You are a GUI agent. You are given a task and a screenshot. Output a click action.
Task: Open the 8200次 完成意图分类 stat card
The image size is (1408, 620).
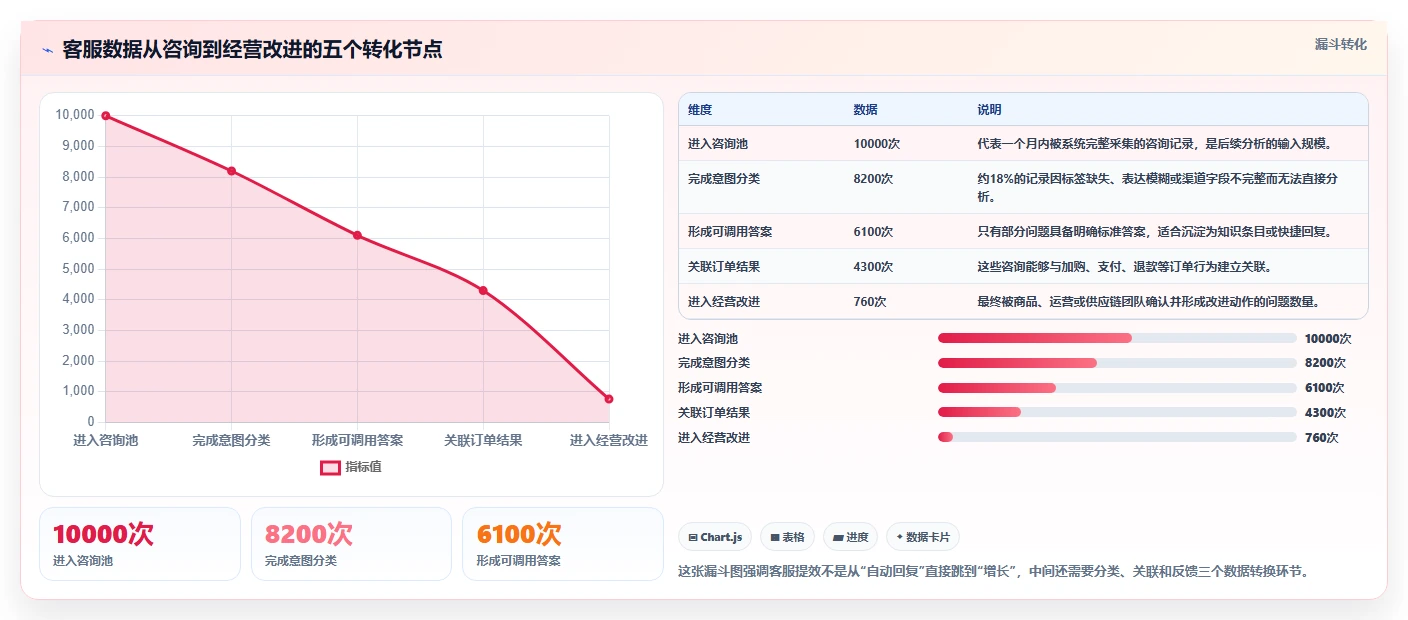(352, 544)
